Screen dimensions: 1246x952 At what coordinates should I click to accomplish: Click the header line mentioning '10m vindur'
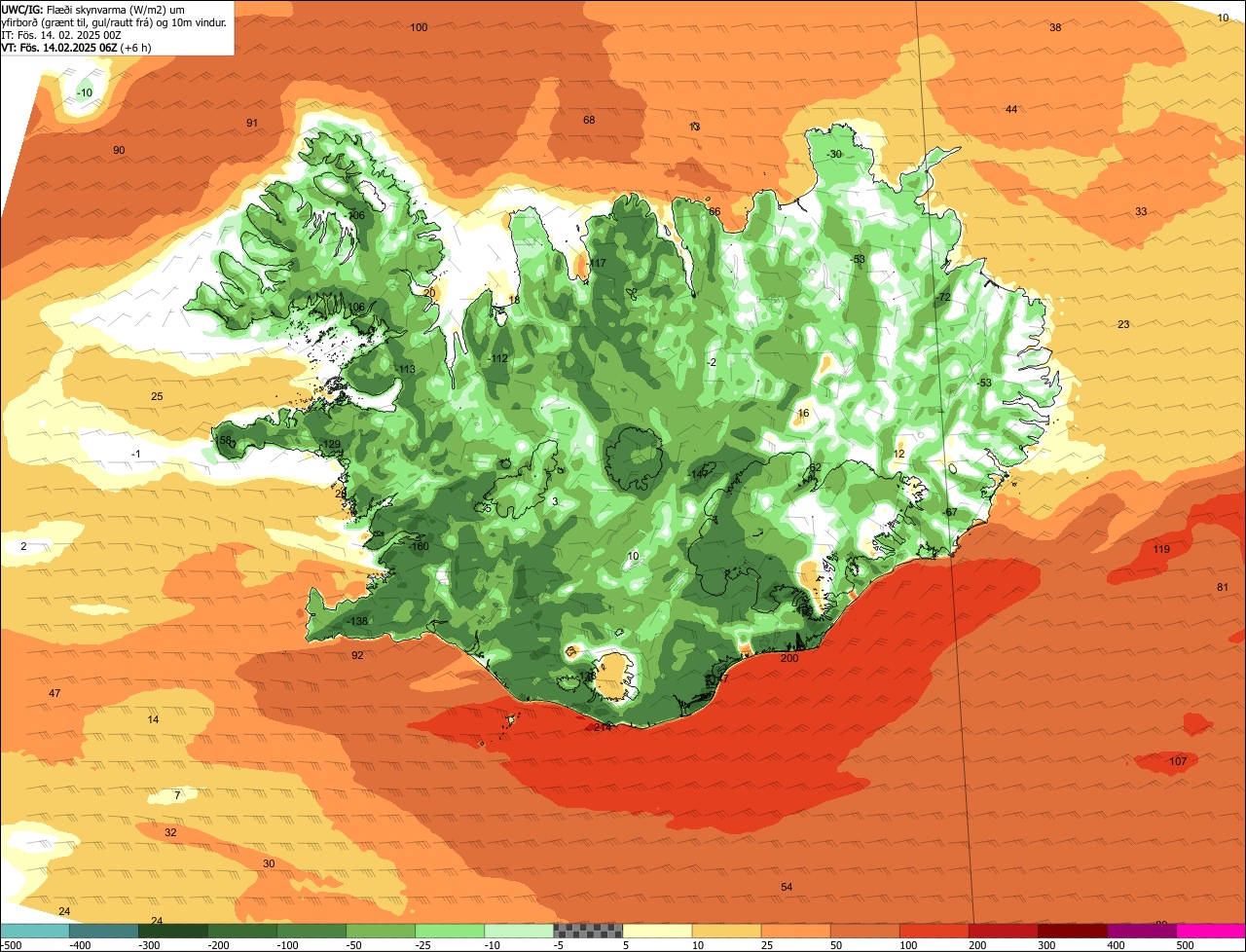(x=115, y=21)
